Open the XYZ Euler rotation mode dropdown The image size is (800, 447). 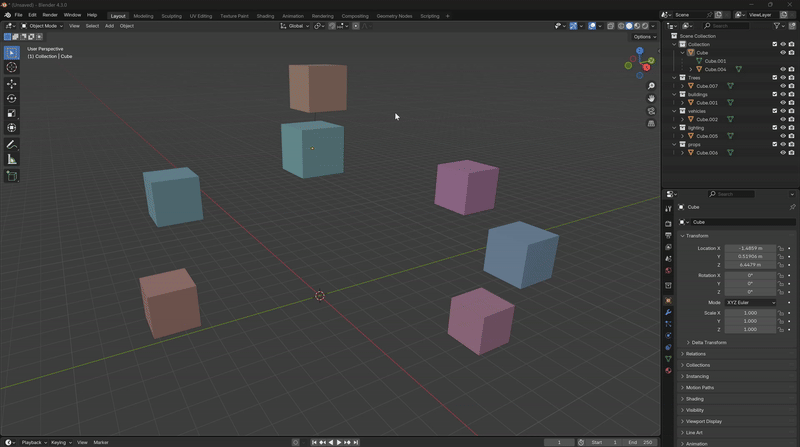(x=750, y=302)
